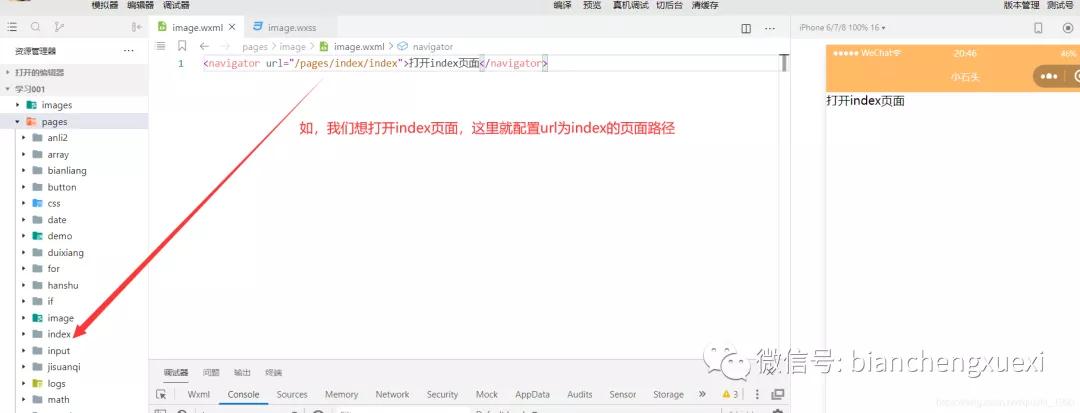Open the Storage devtools tab
This screenshot has width=1080, height=413.
(x=668, y=394)
